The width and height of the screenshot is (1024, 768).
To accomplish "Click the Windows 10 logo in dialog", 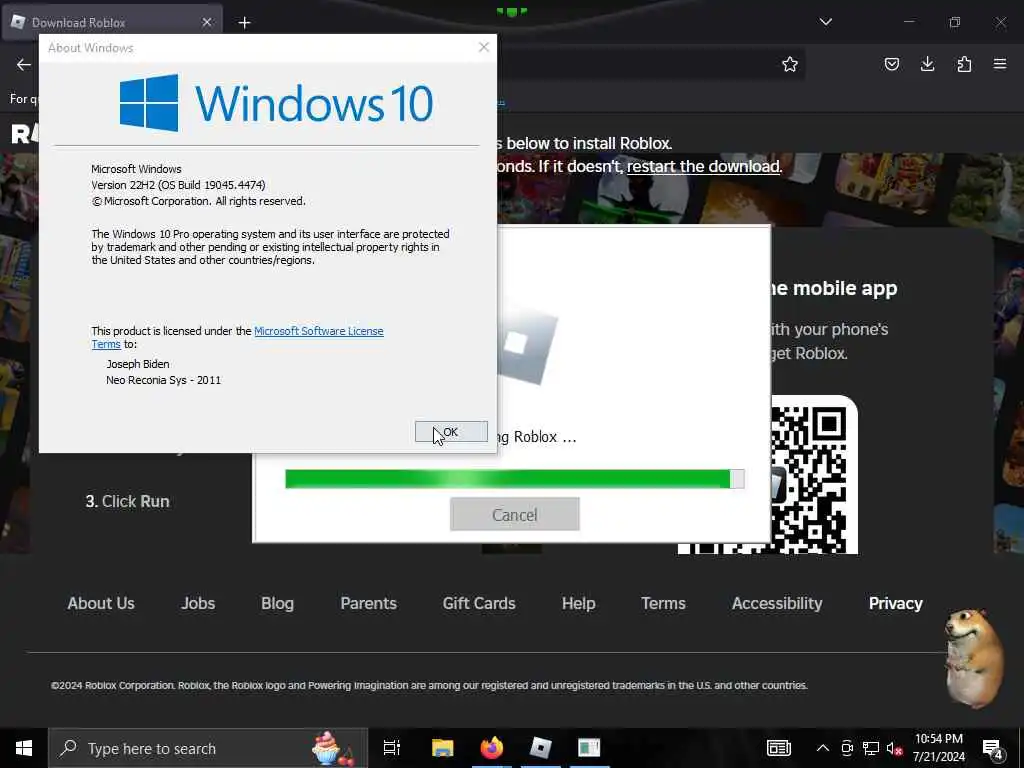I will coord(276,103).
